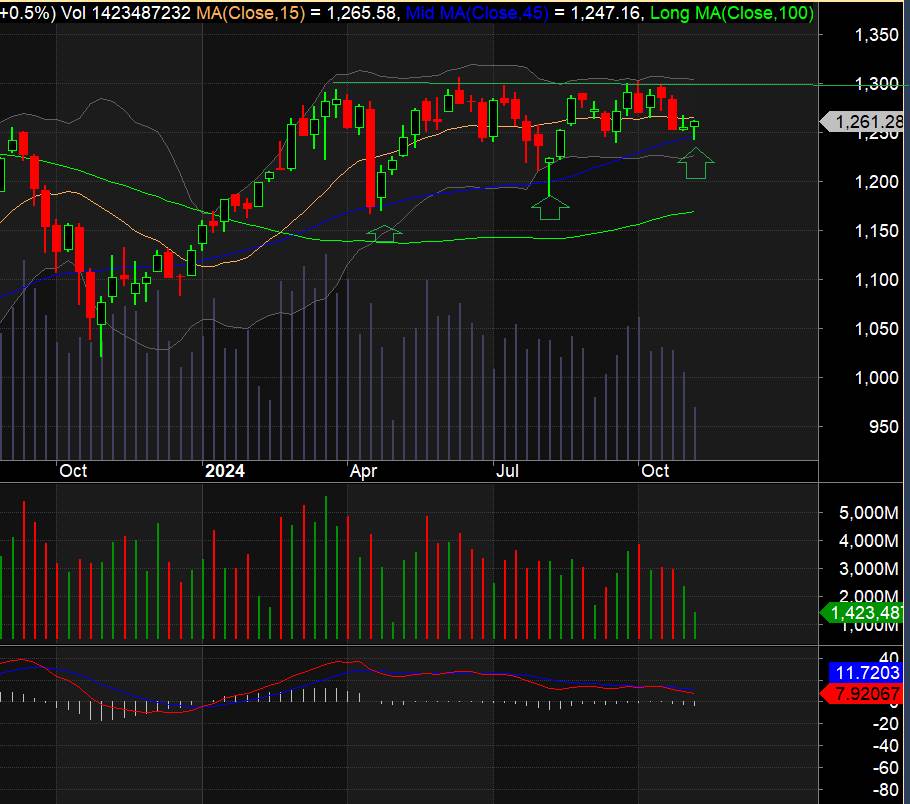Screen dimensions: 910x804
Task: Click the 1,100 price axis label
Action: [876, 280]
